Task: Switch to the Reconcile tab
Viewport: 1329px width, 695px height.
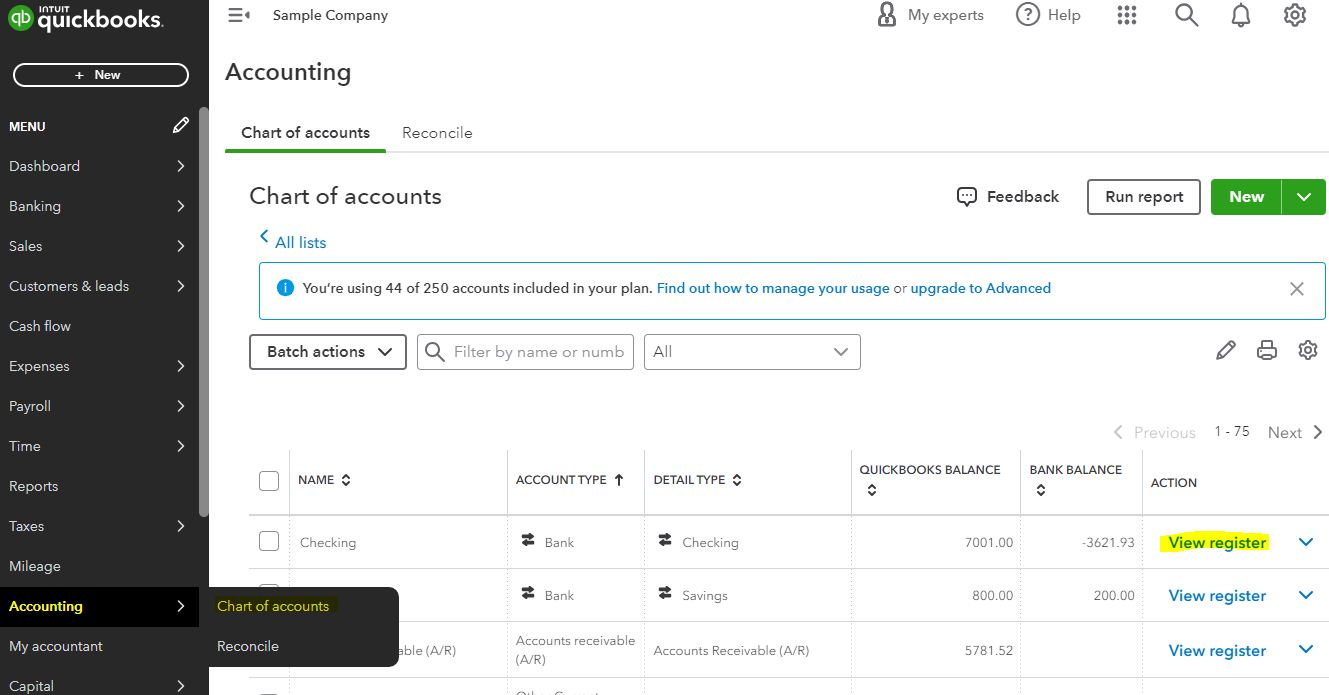Action: click(x=437, y=133)
